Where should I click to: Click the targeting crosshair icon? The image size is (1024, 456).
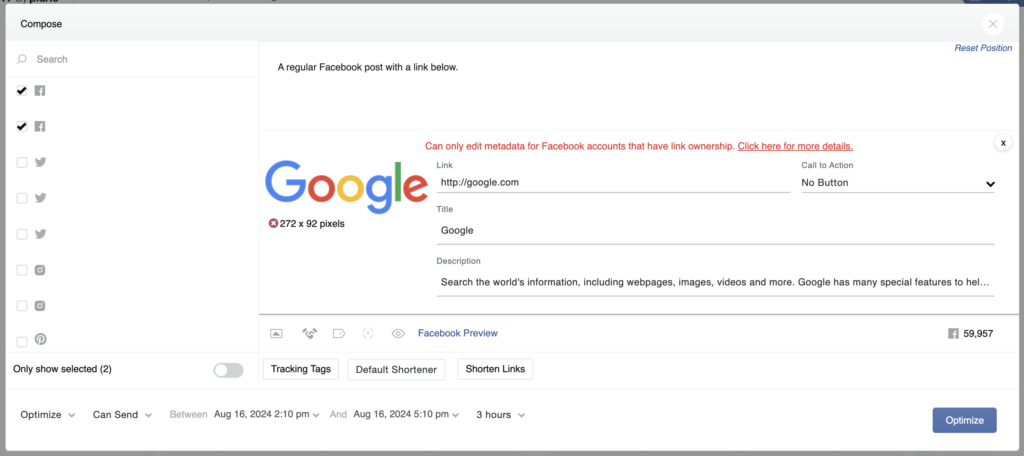tap(368, 333)
